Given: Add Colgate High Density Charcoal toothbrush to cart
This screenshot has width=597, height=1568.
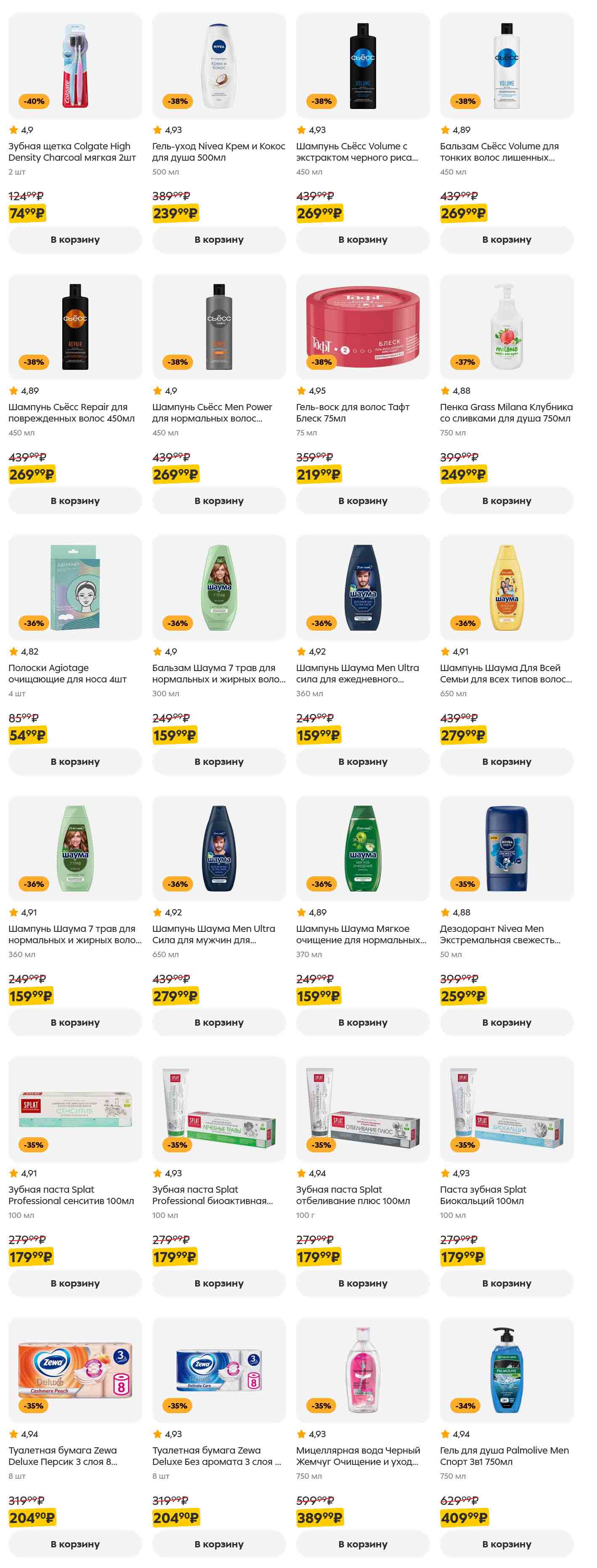Looking at the screenshot, I should pyautogui.click(x=75, y=240).
